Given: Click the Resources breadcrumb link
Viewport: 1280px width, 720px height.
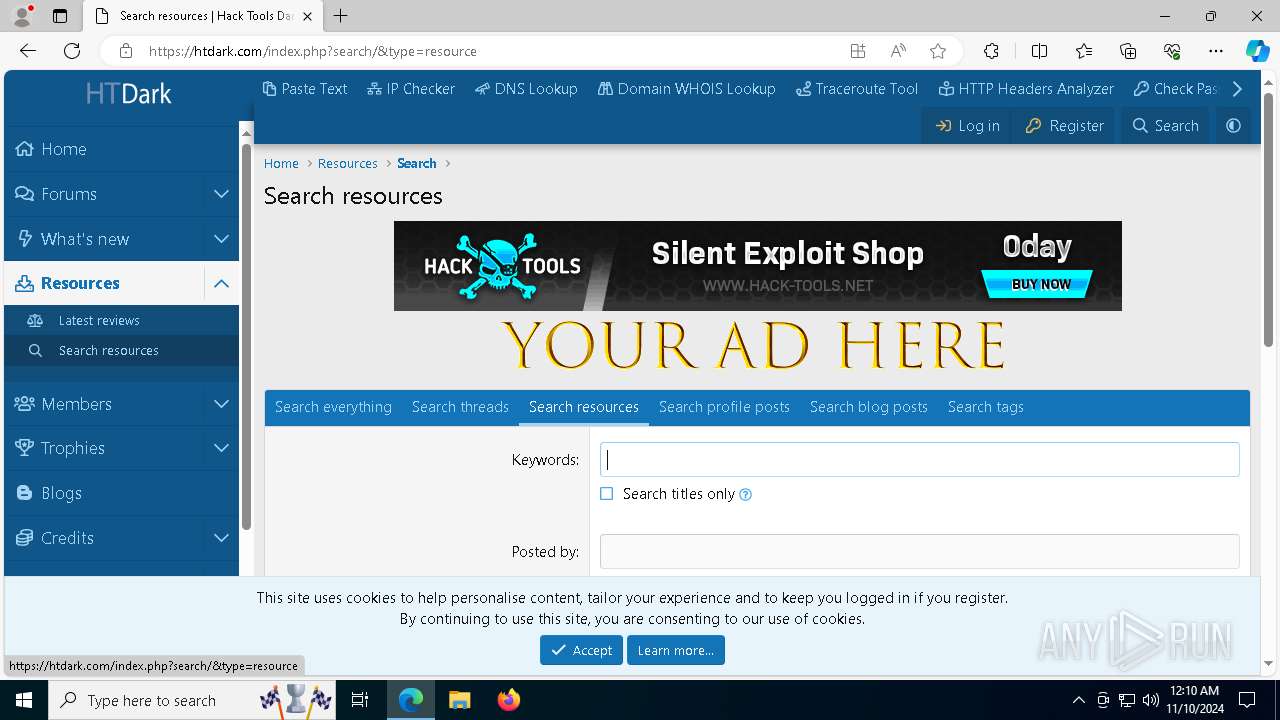Looking at the screenshot, I should coord(347,164).
